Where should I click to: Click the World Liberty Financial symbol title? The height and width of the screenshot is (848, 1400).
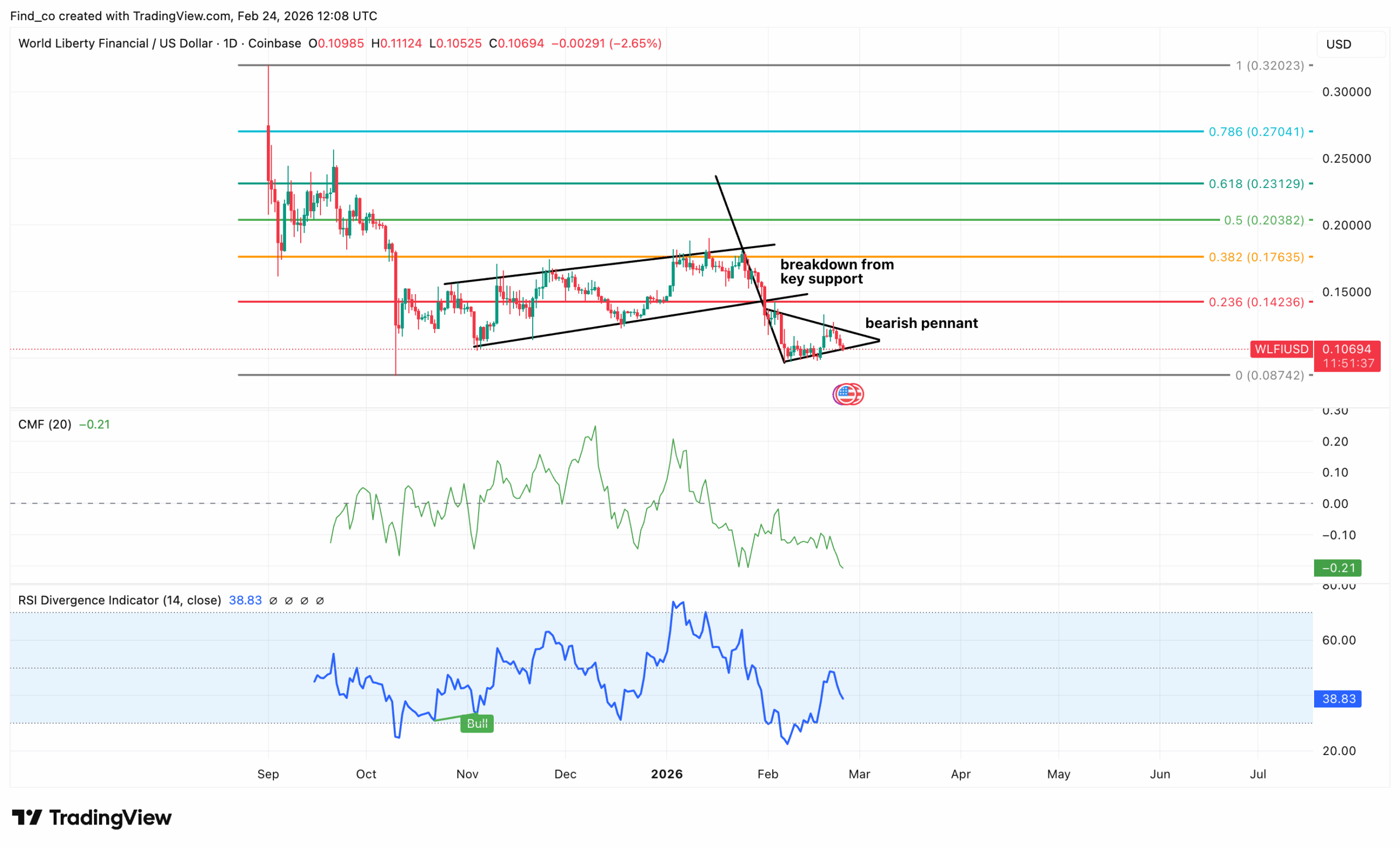pos(160,43)
